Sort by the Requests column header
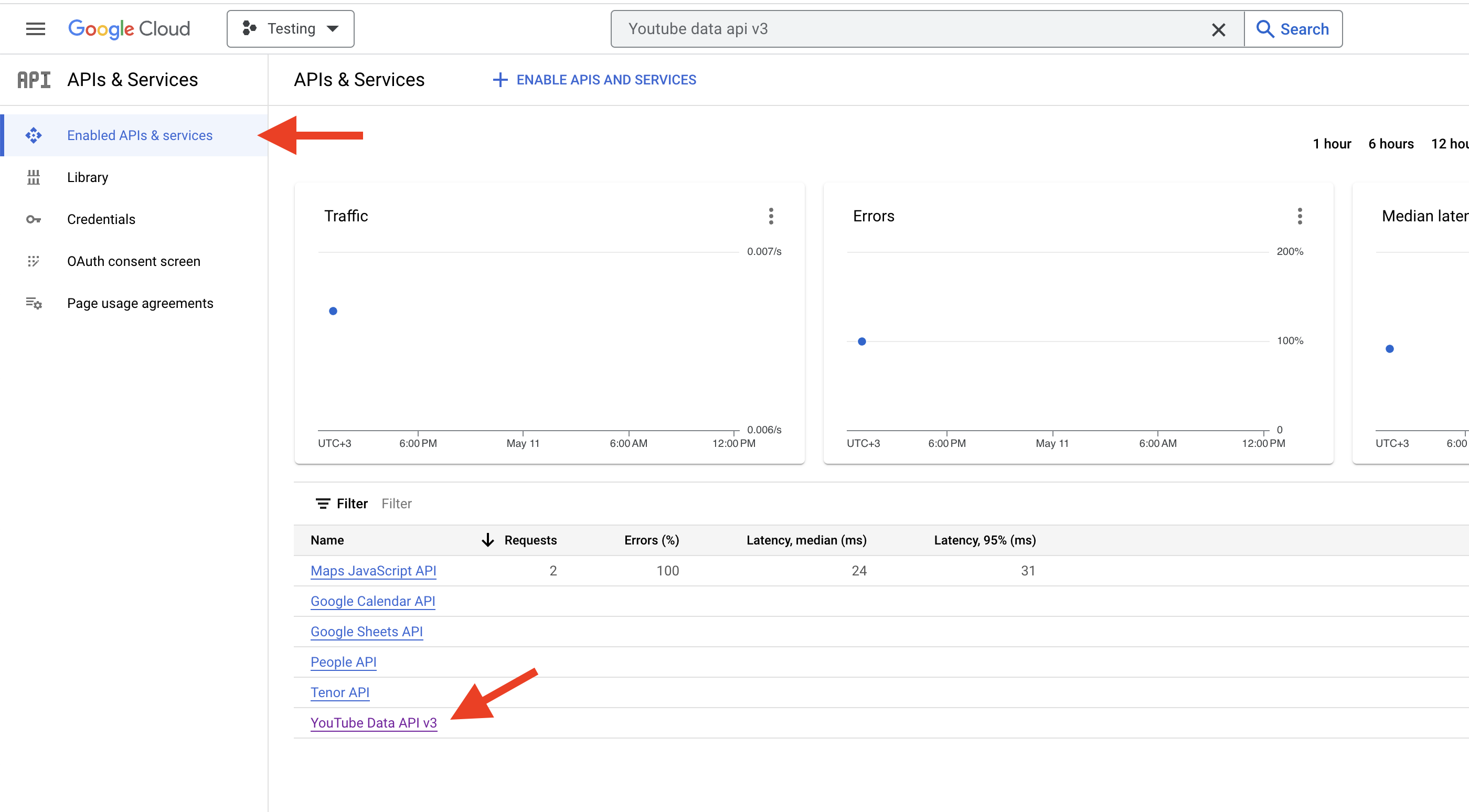Image resolution: width=1469 pixels, height=812 pixels. (x=530, y=540)
